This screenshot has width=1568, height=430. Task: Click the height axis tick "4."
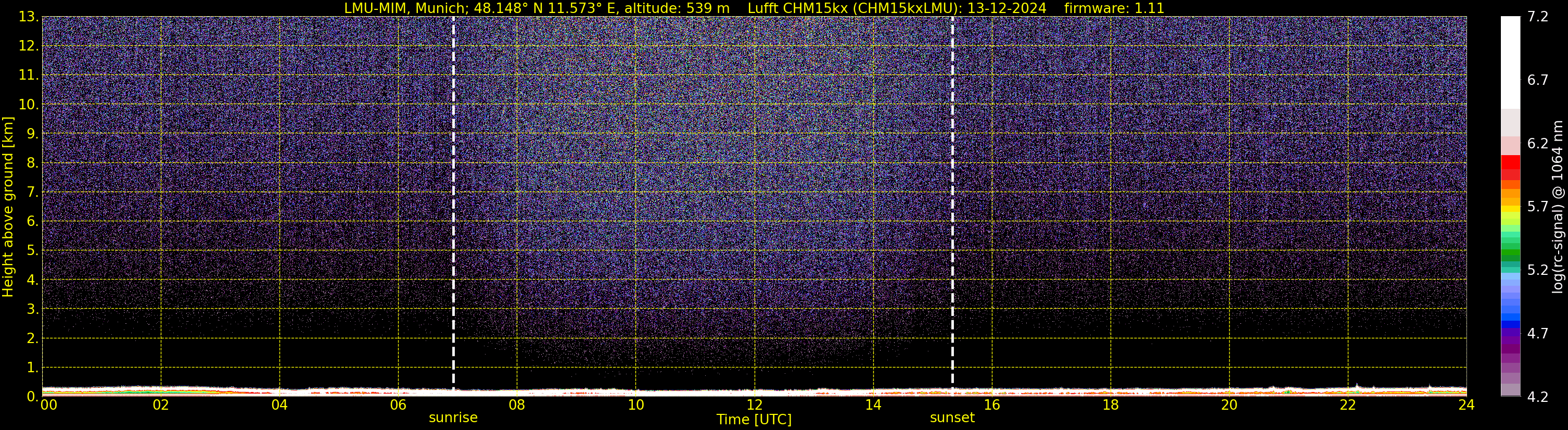click(x=32, y=280)
